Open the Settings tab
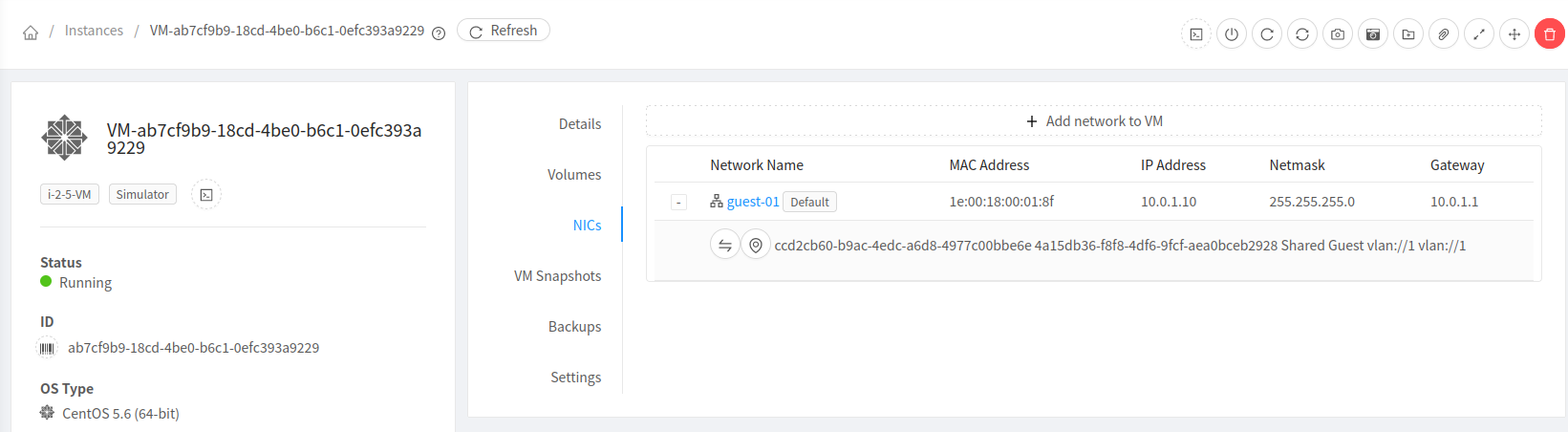Screen dimensions: 1568x432 (x=575, y=378)
